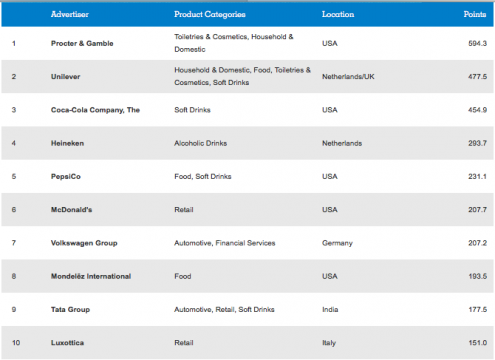Click the Location column header
This screenshot has height=360, width=495.
(338, 14)
